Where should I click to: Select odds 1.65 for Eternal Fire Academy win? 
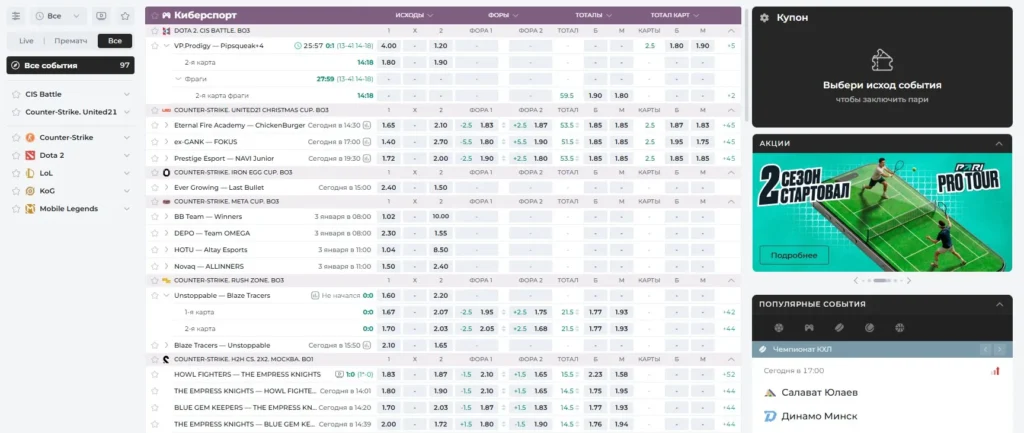389,125
